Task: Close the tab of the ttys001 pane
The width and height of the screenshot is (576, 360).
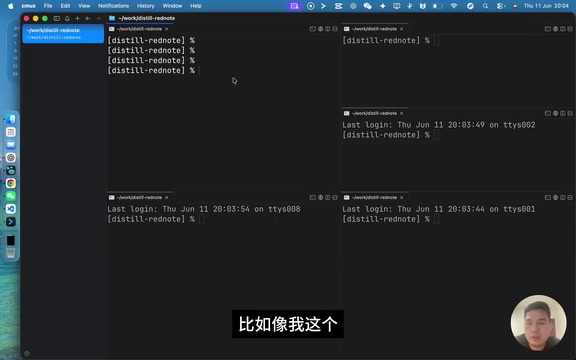Action: click(x=402, y=197)
